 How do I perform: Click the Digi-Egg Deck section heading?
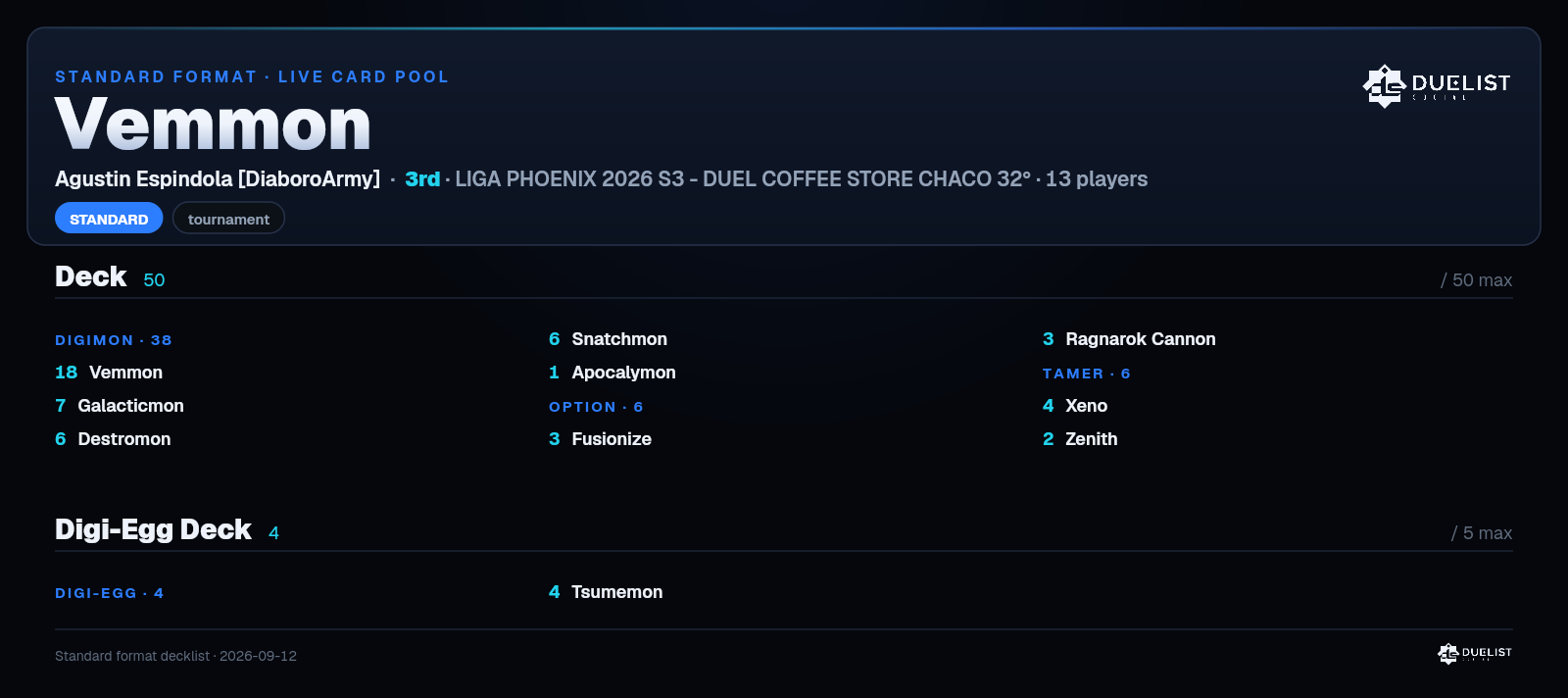click(x=153, y=529)
